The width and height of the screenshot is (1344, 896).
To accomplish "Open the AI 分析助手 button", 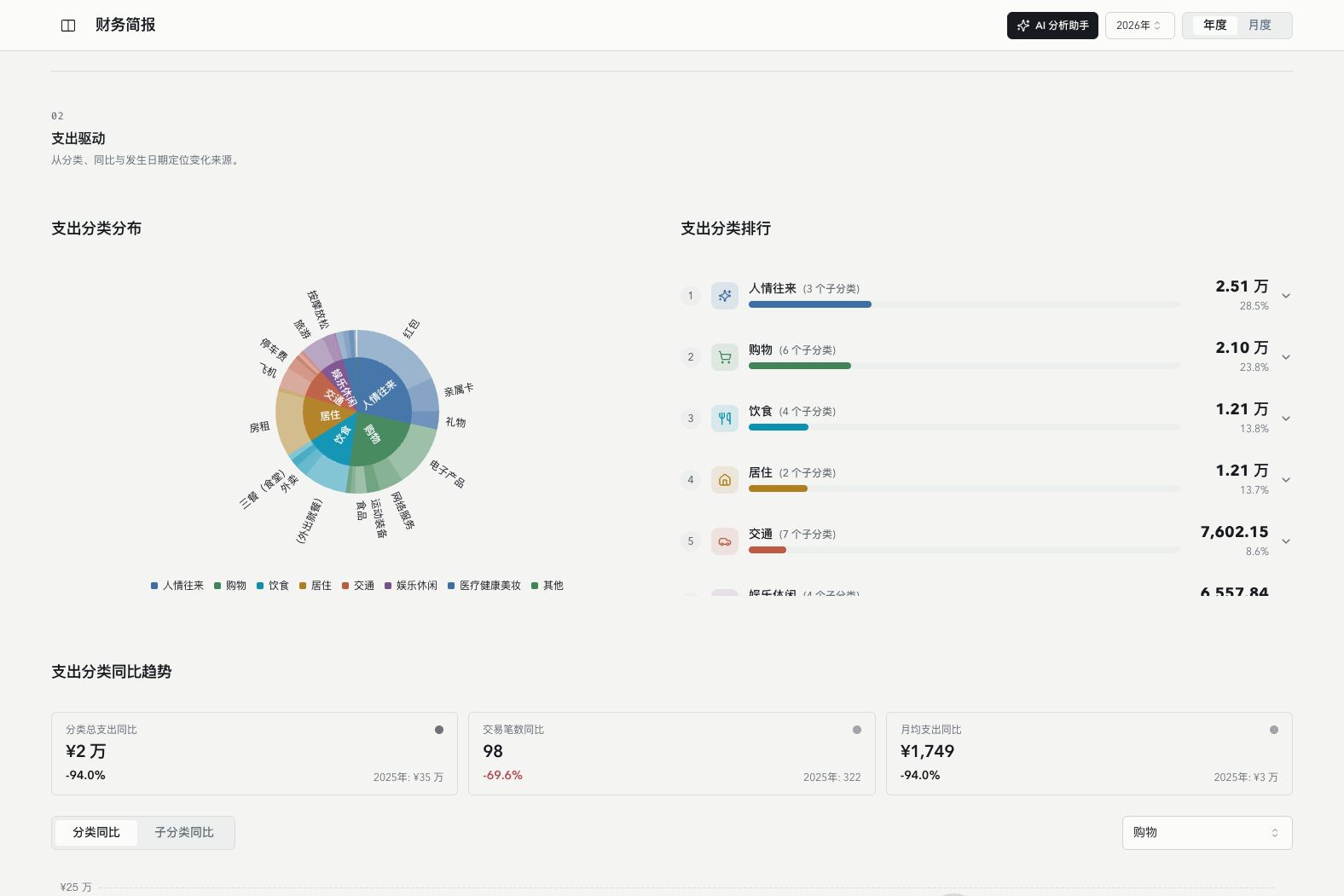I will pos(1052,26).
